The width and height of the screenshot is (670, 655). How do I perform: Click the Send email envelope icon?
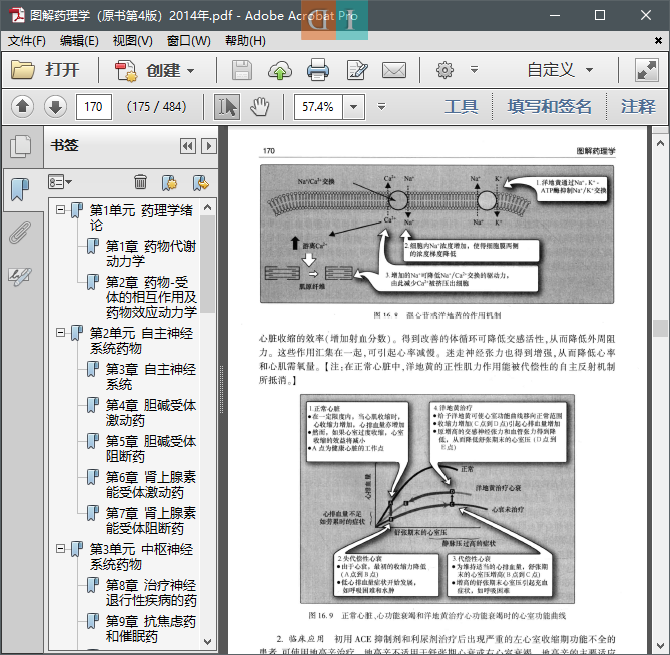click(394, 70)
